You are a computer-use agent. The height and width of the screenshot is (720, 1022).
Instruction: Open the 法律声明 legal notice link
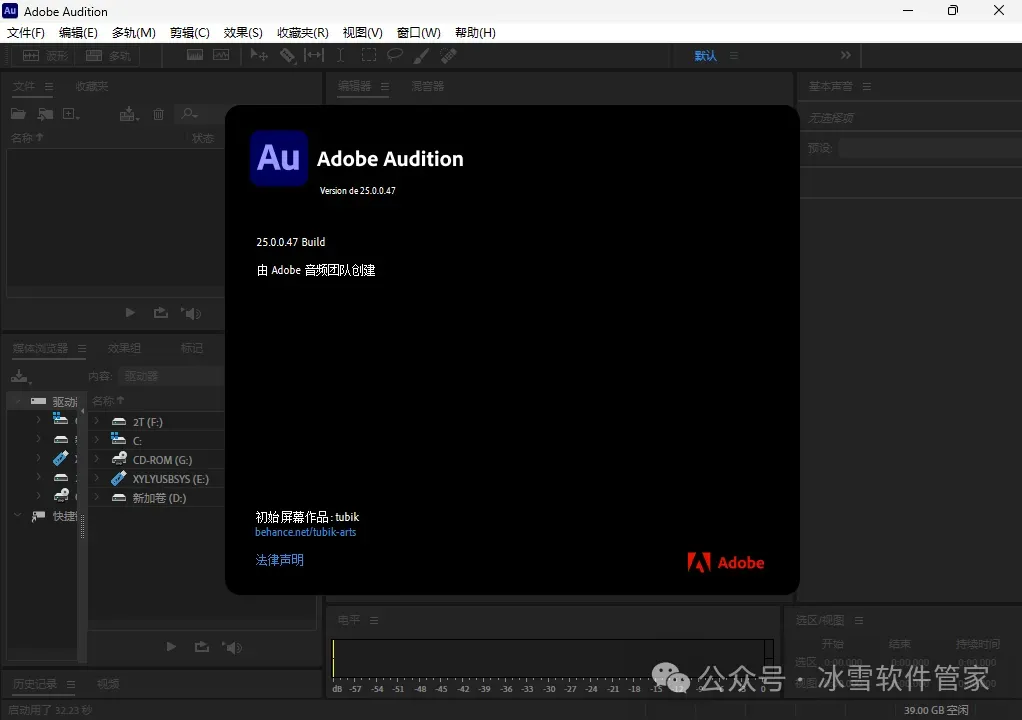click(280, 560)
